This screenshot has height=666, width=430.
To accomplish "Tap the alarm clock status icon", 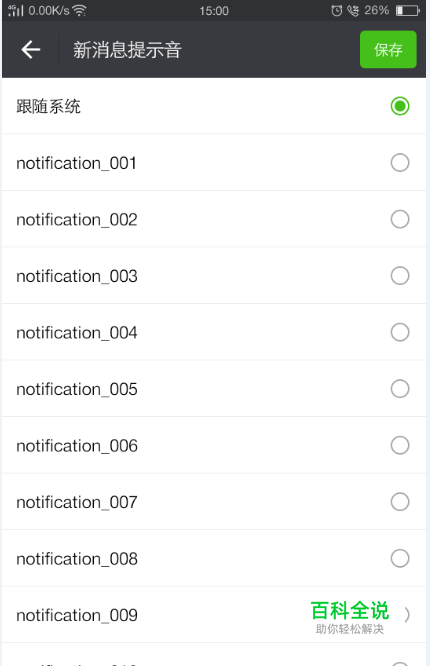I will pyautogui.click(x=337, y=11).
